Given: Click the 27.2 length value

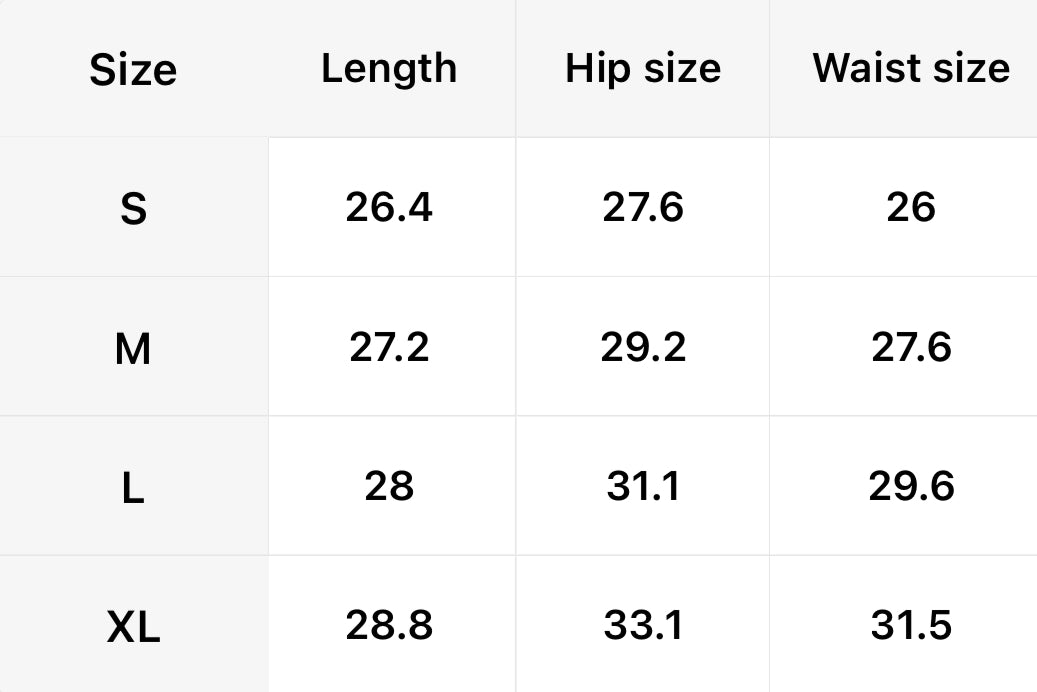Looking at the screenshot, I should (x=389, y=347).
